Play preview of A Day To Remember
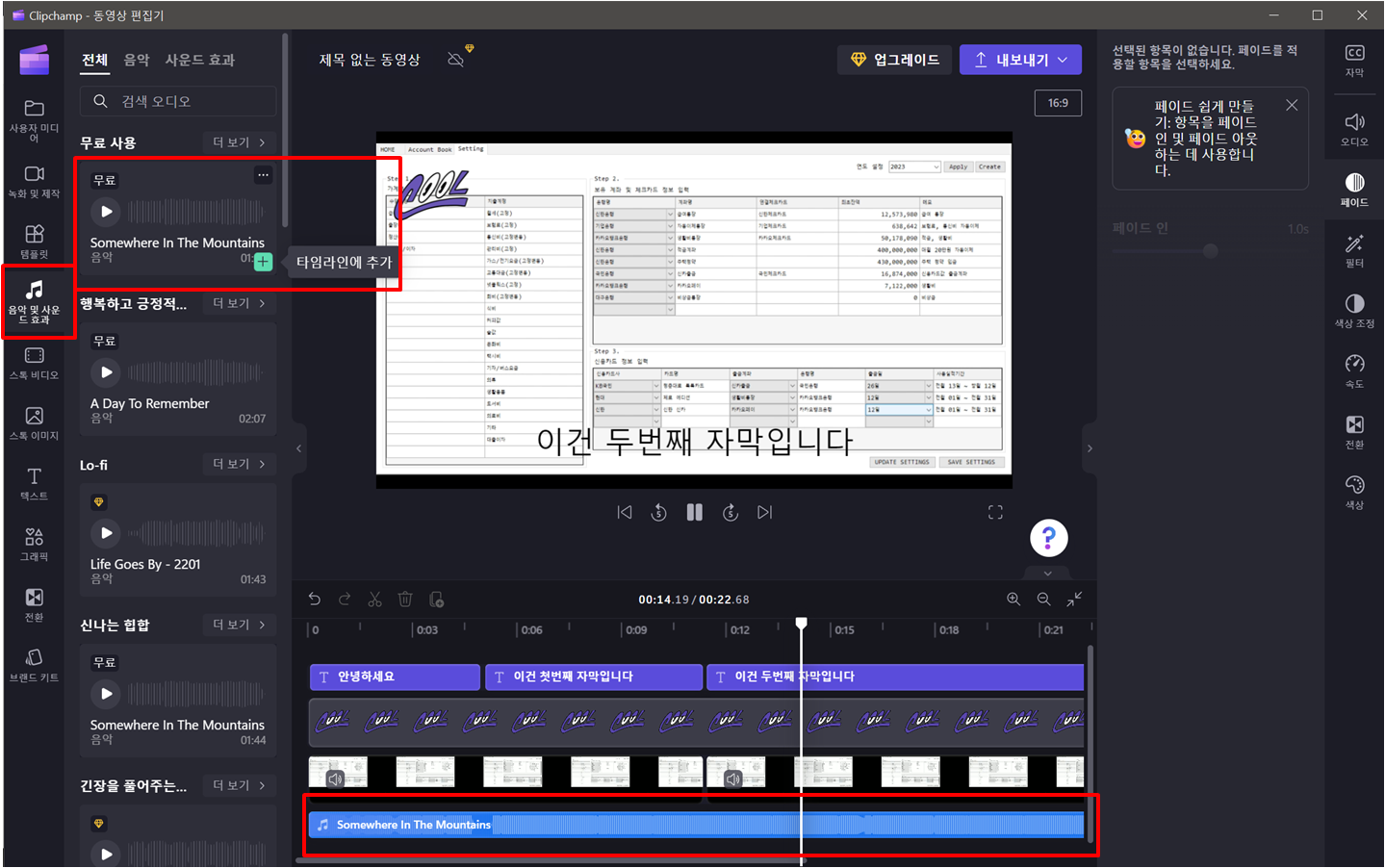 pos(107,372)
